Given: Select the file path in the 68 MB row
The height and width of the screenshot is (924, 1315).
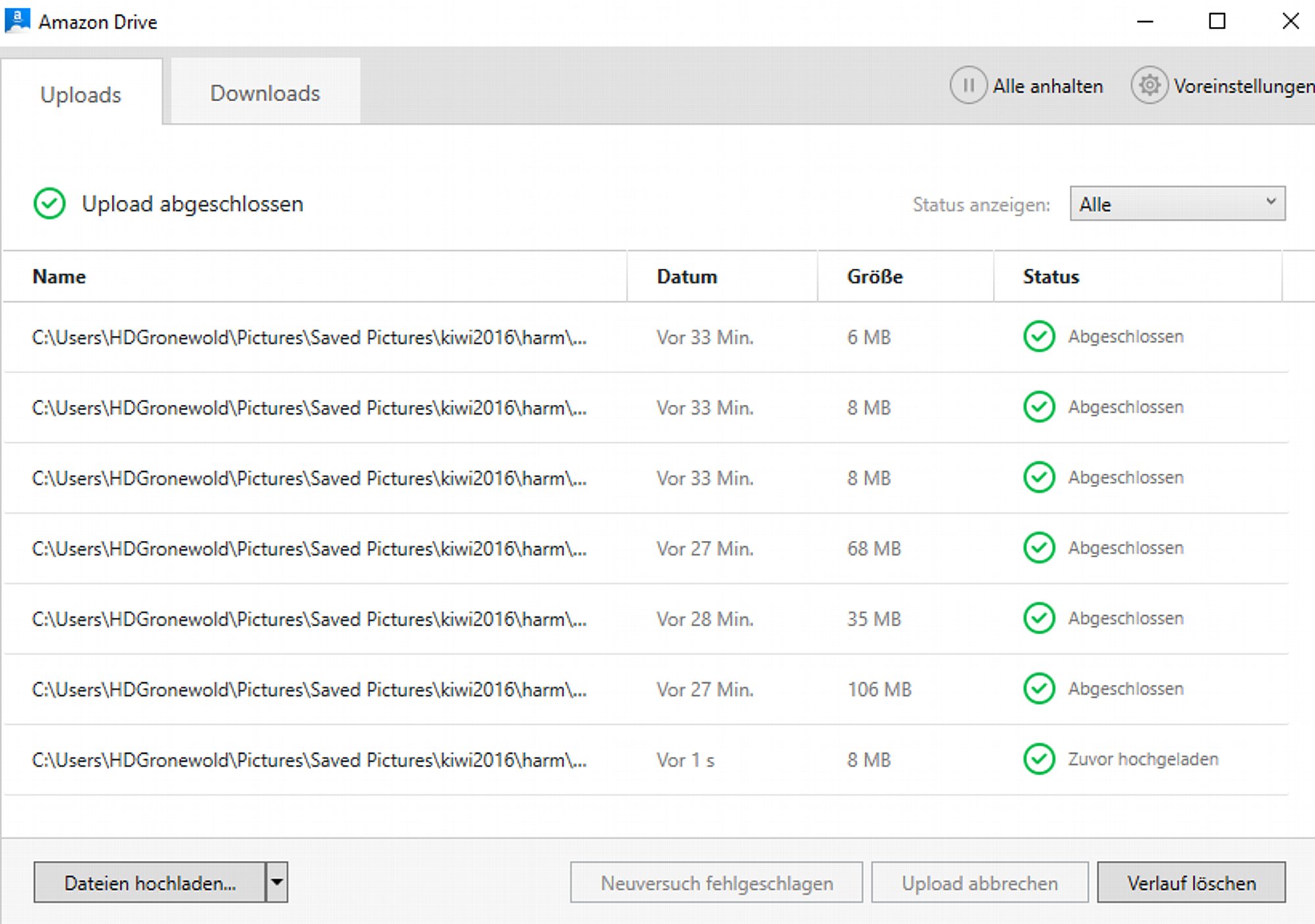Looking at the screenshot, I should click(x=309, y=548).
